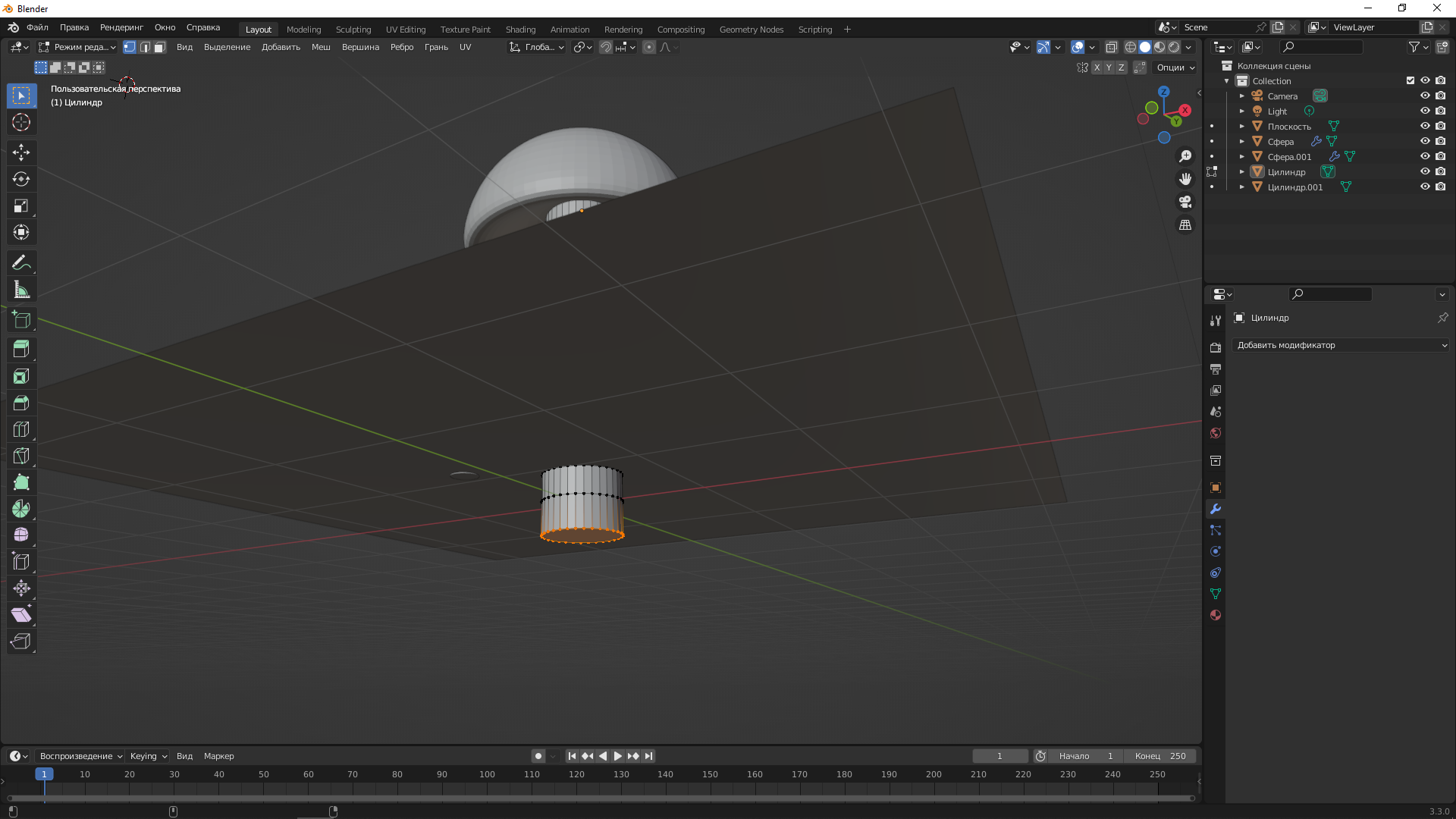Click the pan view hand icon
The image size is (1456, 819).
pyautogui.click(x=1185, y=179)
